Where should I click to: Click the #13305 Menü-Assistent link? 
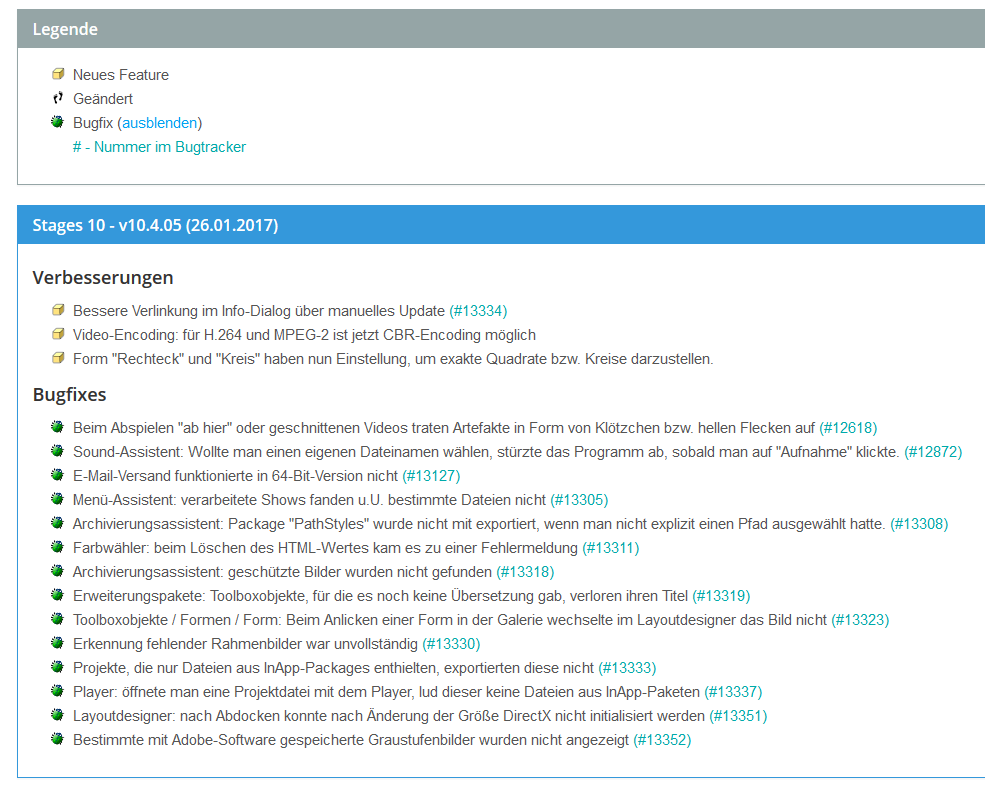coord(579,500)
